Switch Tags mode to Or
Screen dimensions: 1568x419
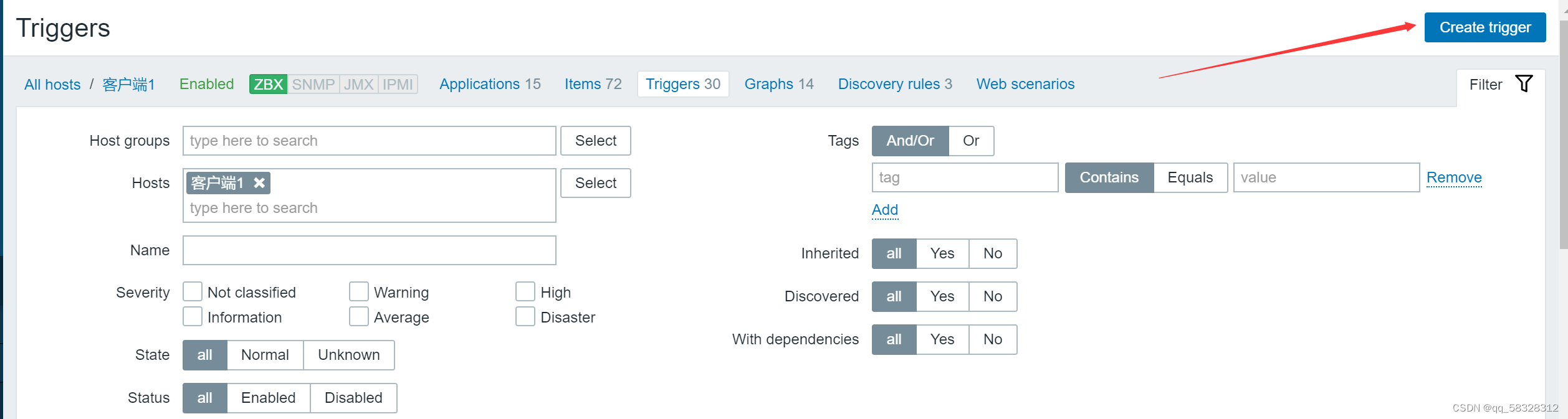(x=970, y=141)
